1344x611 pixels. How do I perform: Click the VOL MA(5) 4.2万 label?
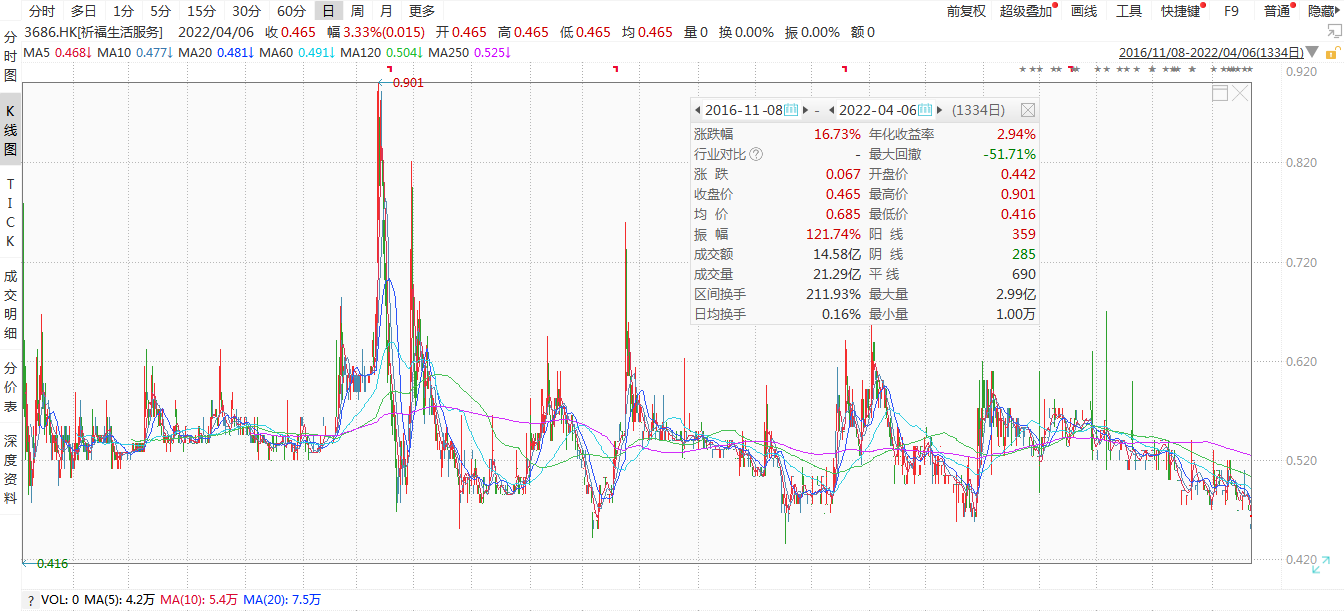pos(118,600)
